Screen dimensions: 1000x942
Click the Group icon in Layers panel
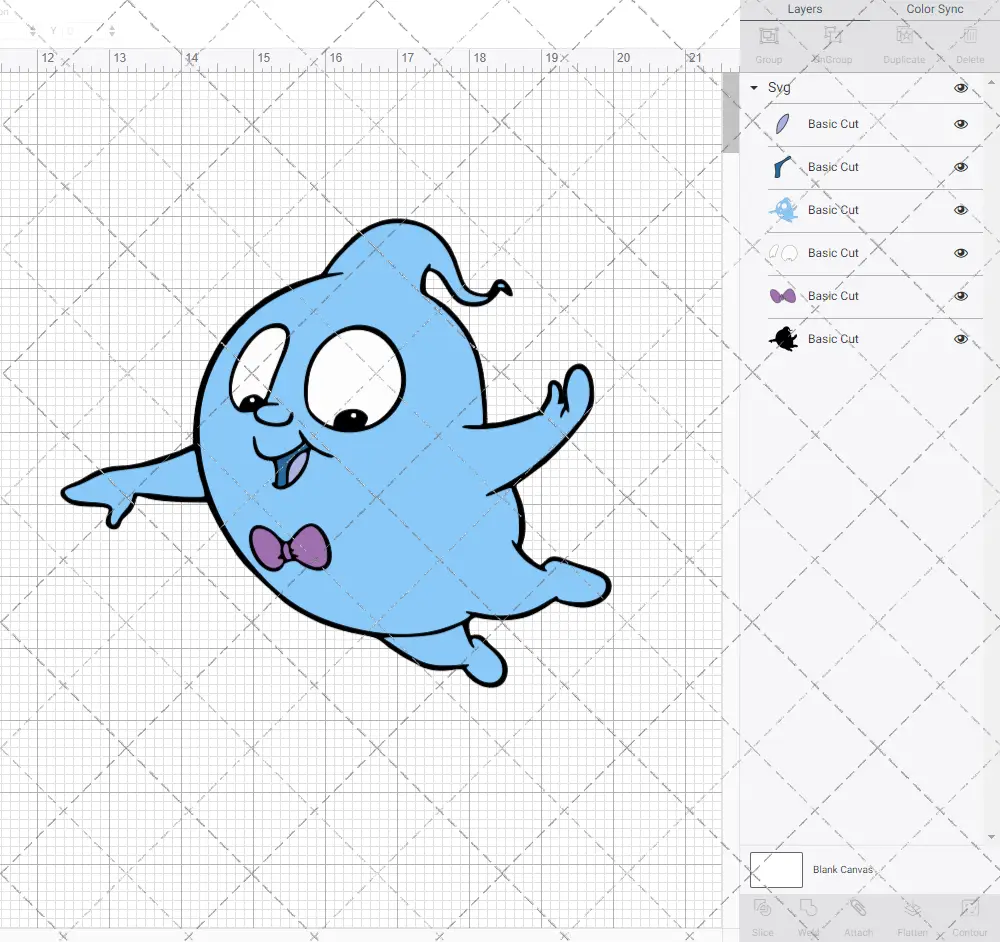tap(768, 42)
